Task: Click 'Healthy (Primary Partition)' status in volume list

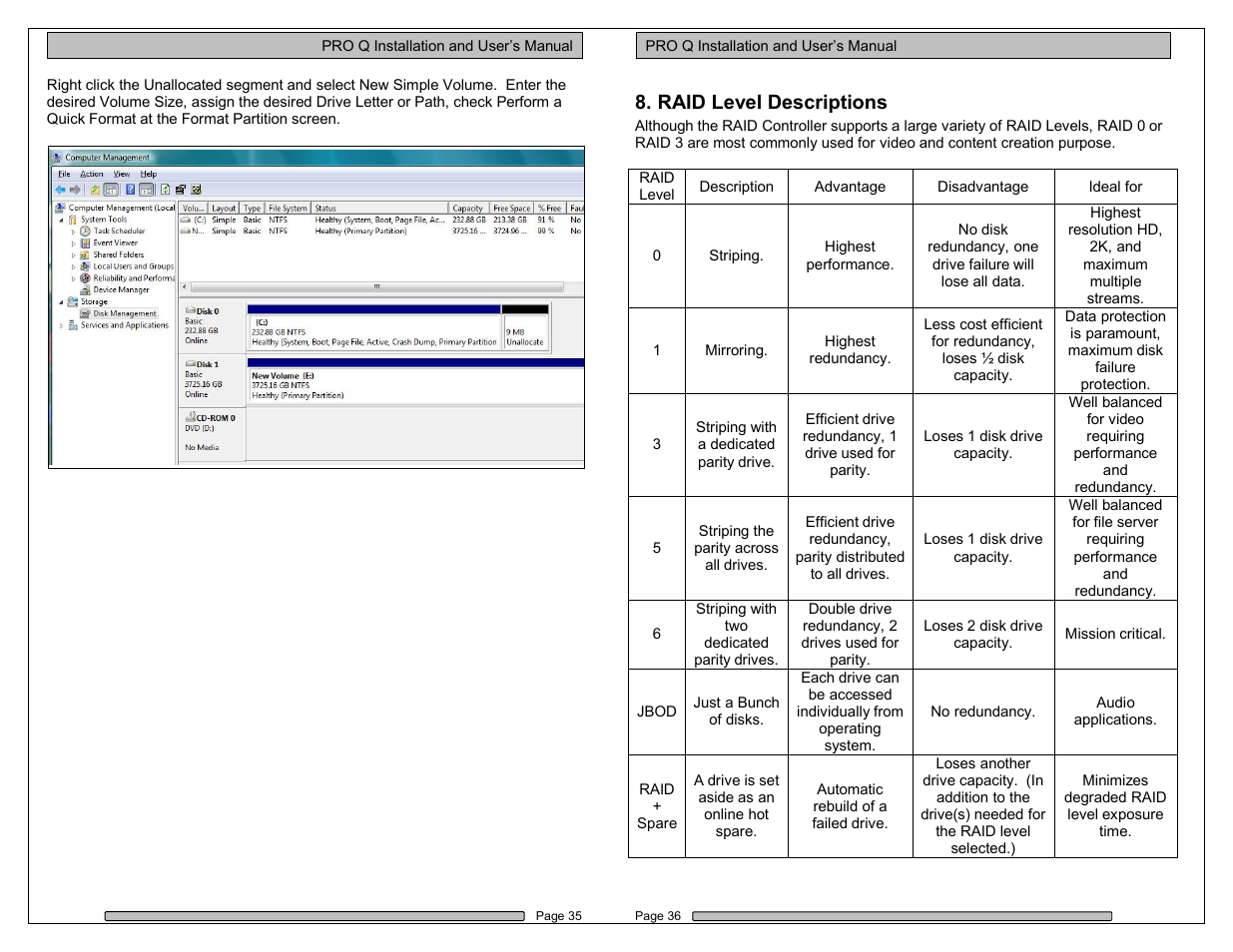Action: [x=360, y=232]
